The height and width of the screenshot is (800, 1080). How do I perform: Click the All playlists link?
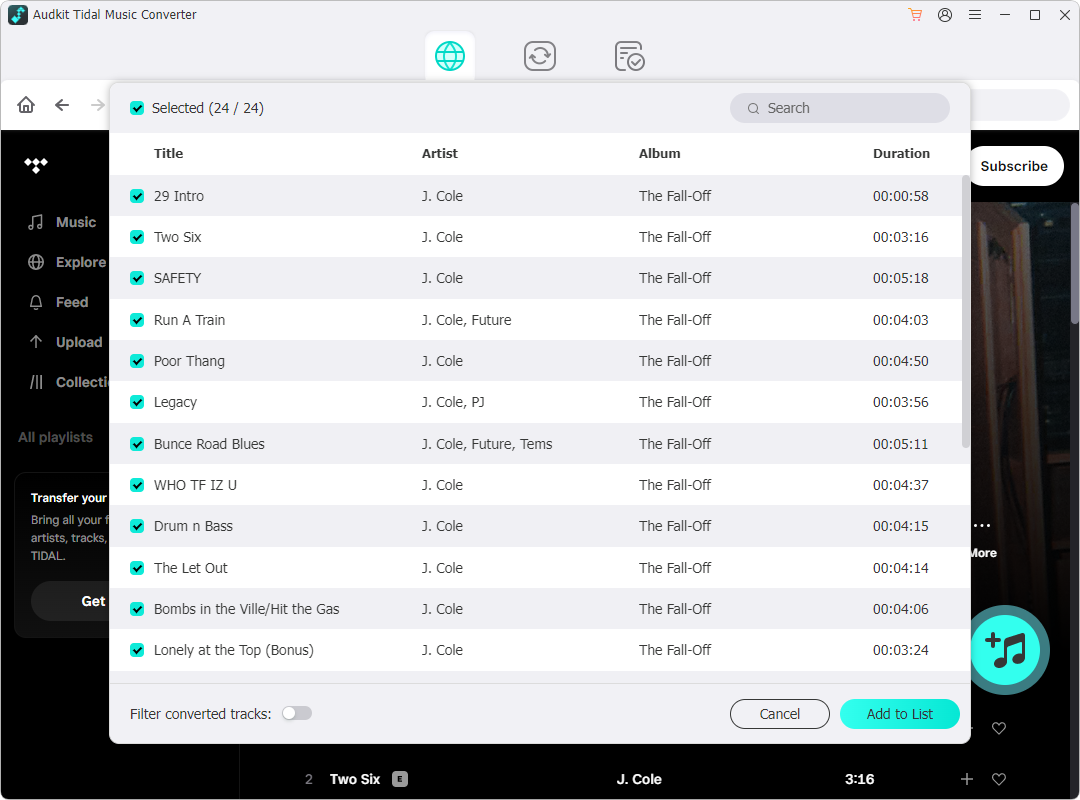pos(55,438)
